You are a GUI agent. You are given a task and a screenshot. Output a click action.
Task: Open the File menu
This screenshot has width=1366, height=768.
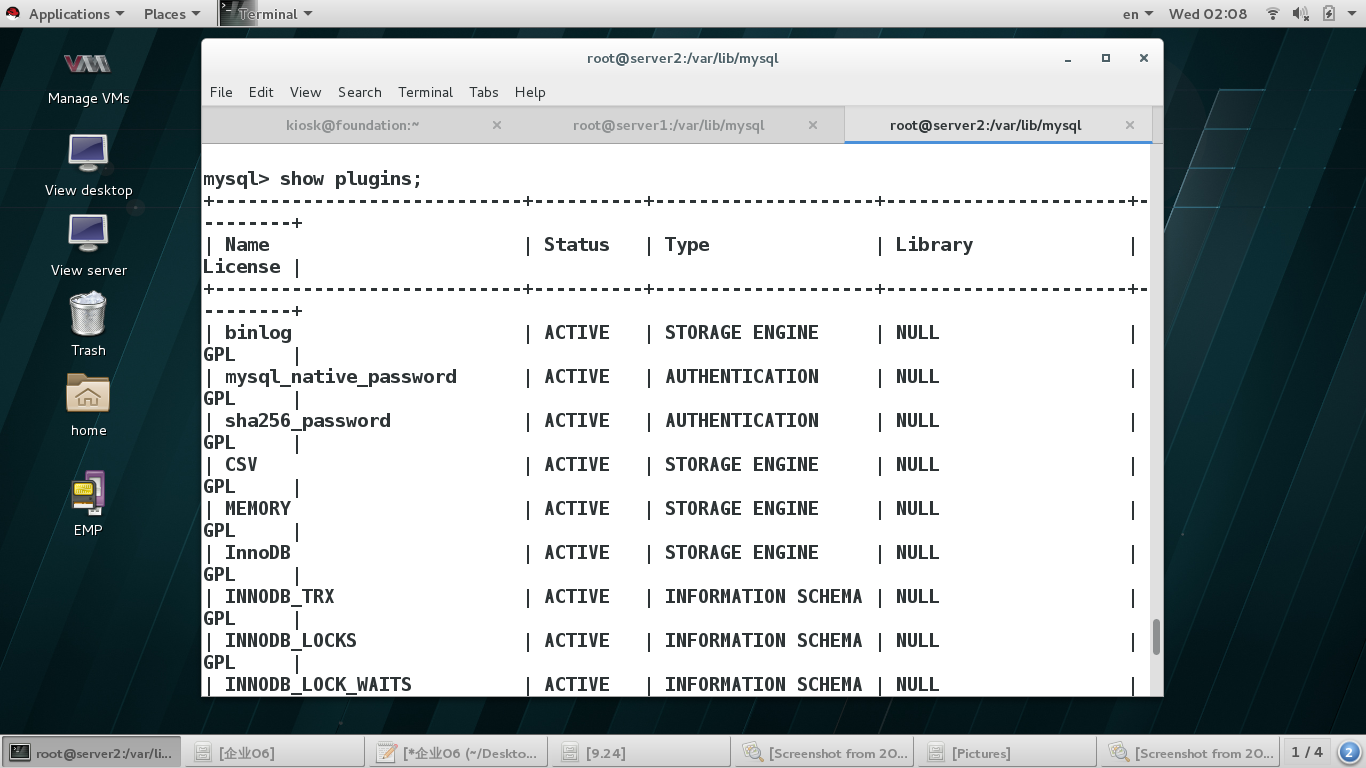[x=221, y=92]
